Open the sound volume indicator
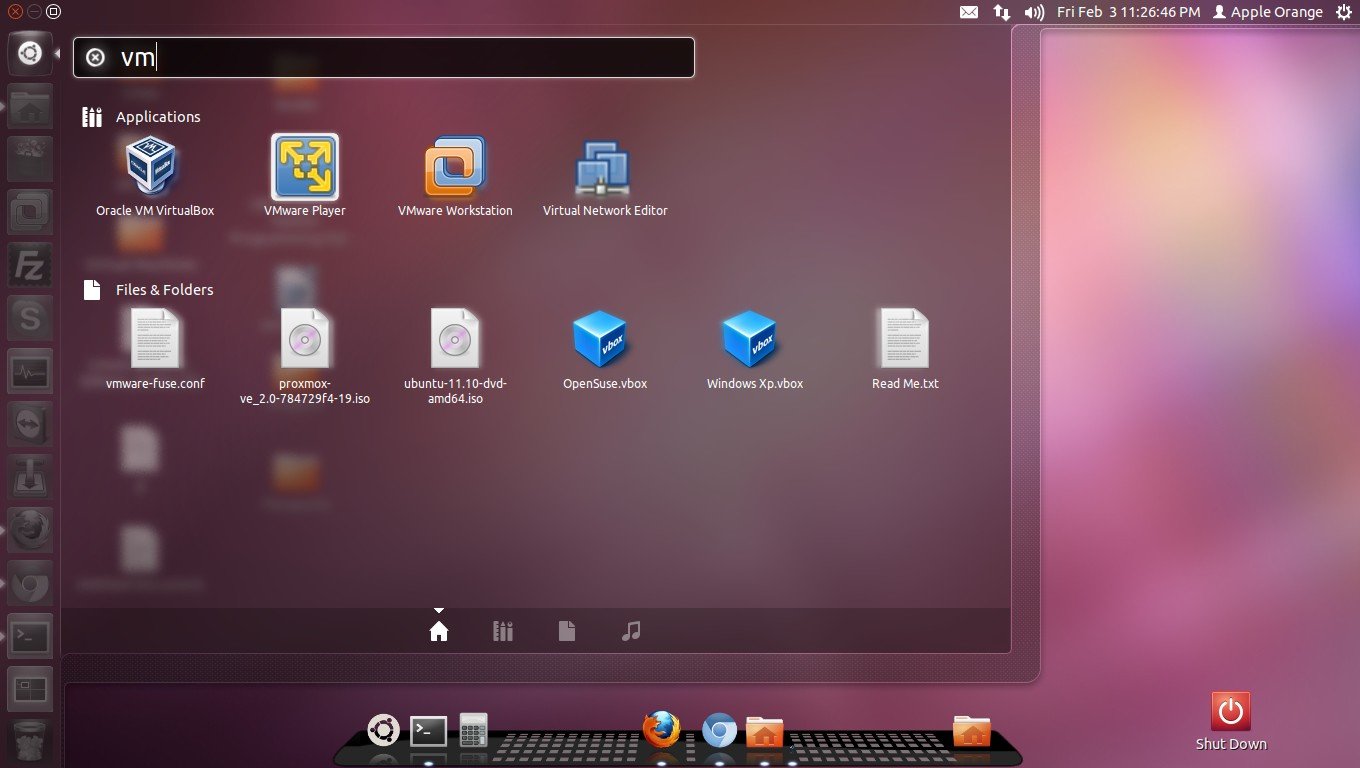The image size is (1360, 768). click(1034, 12)
